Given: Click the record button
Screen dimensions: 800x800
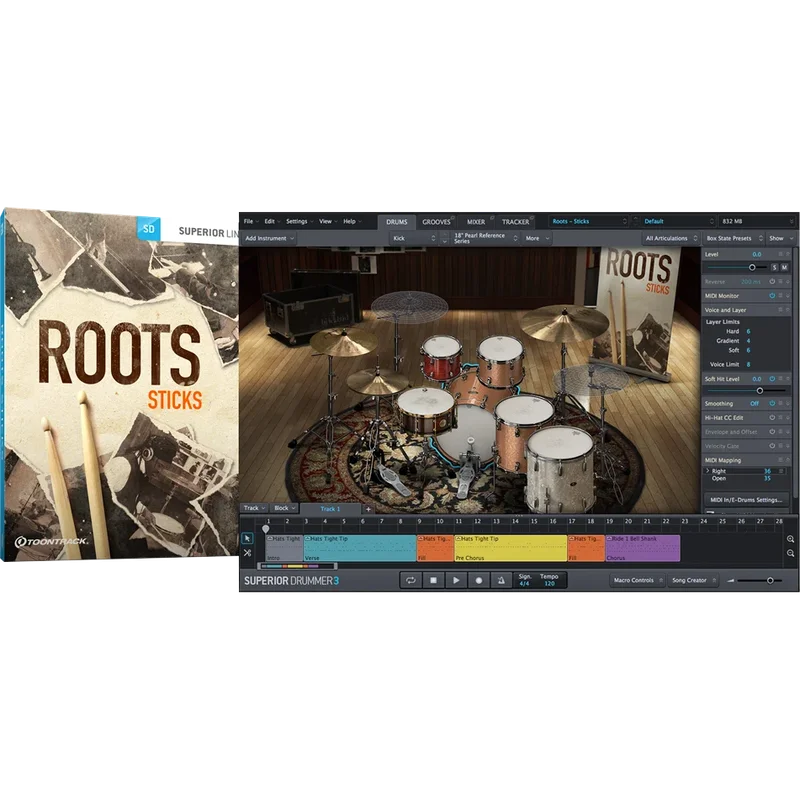Looking at the screenshot, I should [x=479, y=580].
